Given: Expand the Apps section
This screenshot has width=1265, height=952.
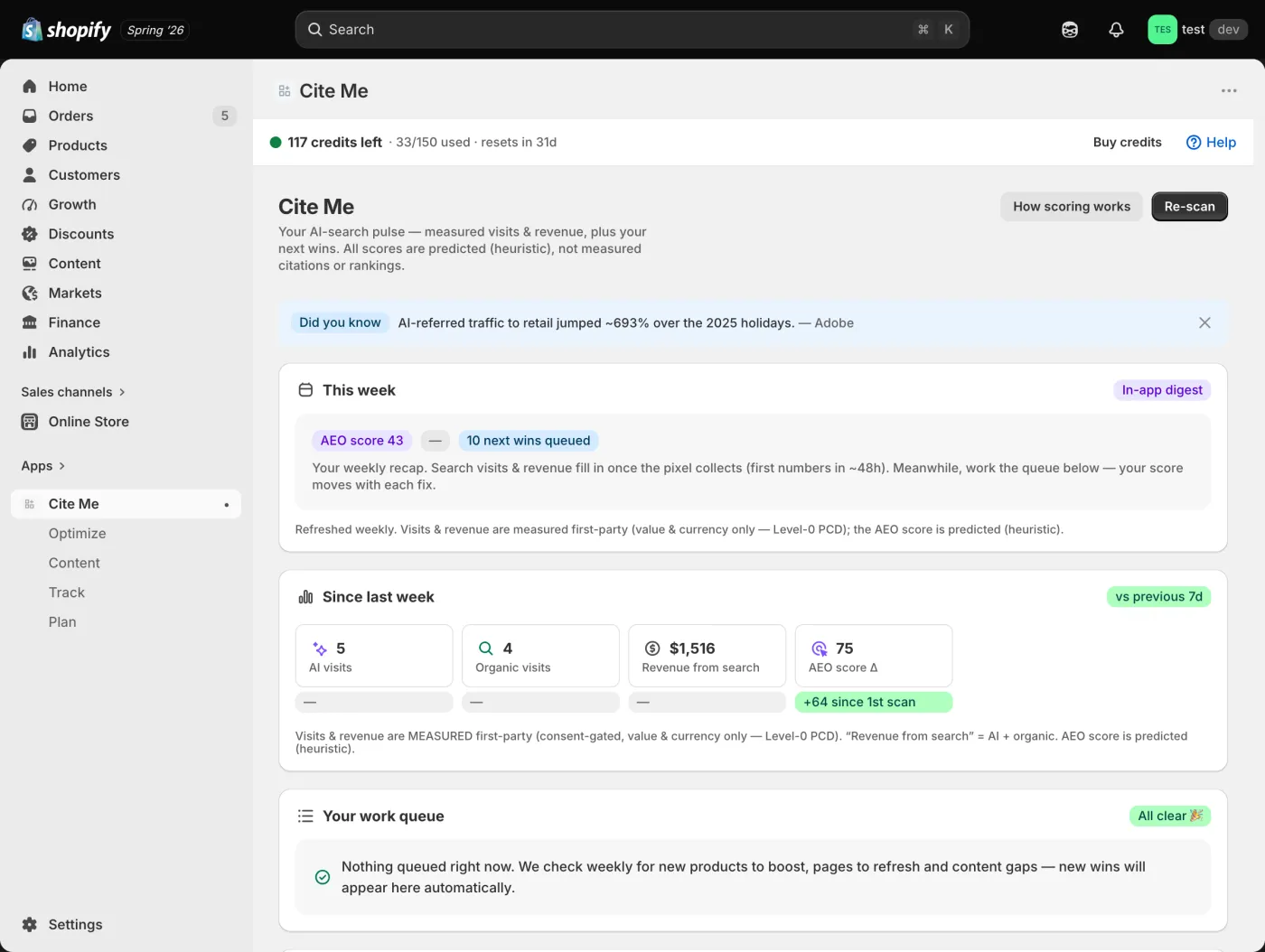Looking at the screenshot, I should tap(43, 466).
